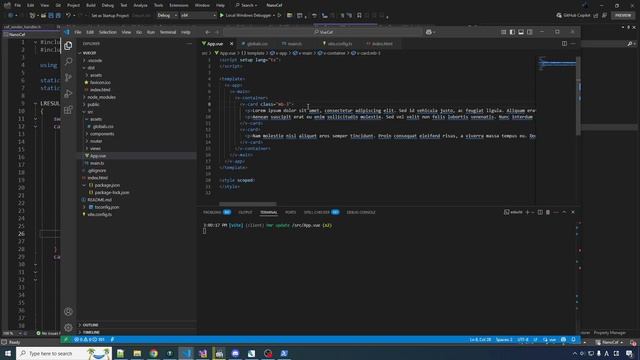This screenshot has height=360, width=640.
Task: Go back with VS Code navigation arrow
Action: (207, 32)
